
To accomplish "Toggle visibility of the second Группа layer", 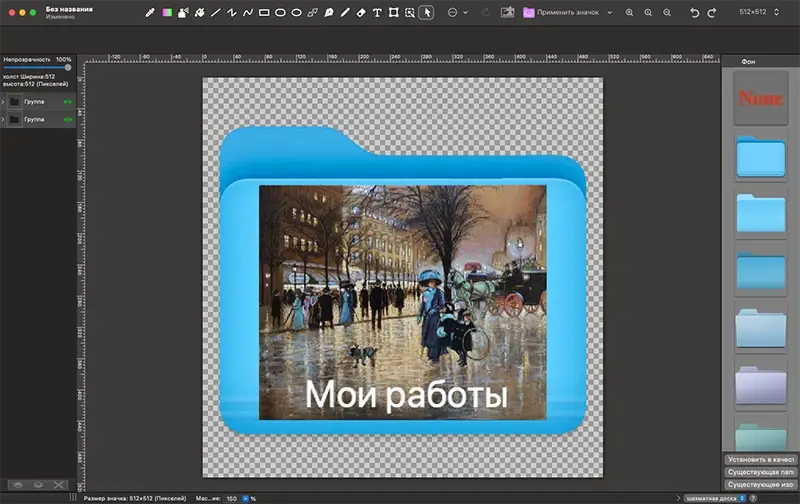I will [x=67, y=120].
